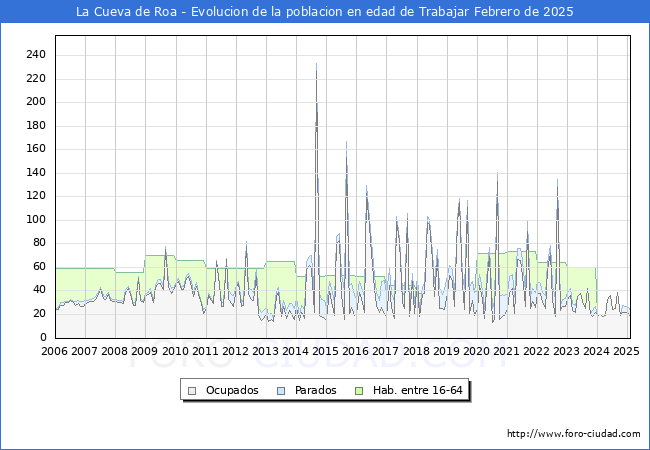
Task: Click the 2018 x-axis year label
Action: pyautogui.click(x=416, y=351)
